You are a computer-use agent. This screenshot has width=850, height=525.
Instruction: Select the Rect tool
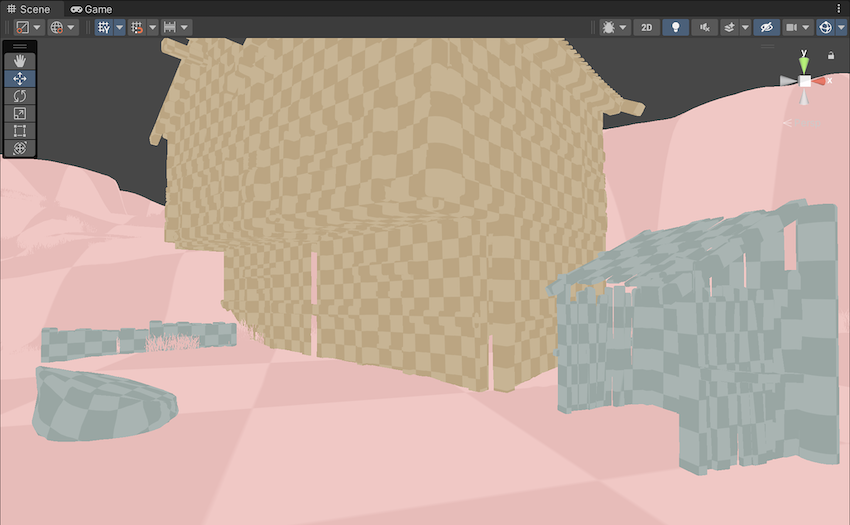(20, 130)
